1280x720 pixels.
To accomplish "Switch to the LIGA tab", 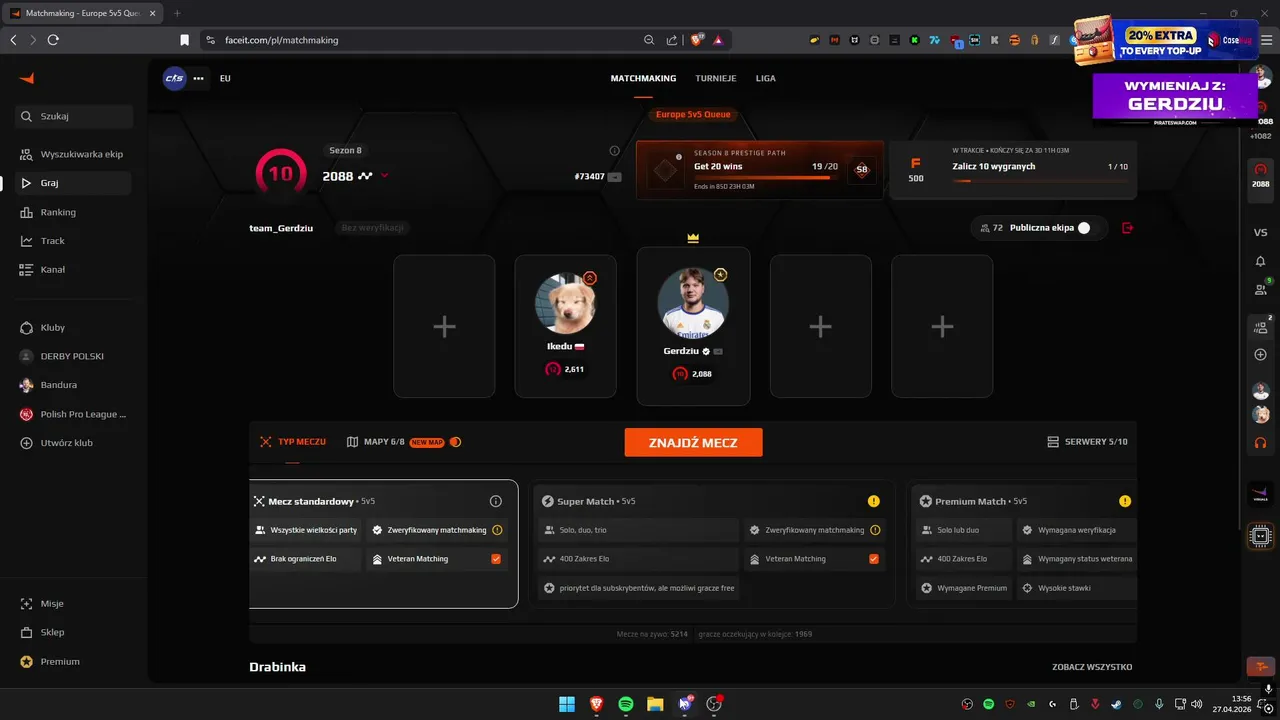I will coord(766,78).
